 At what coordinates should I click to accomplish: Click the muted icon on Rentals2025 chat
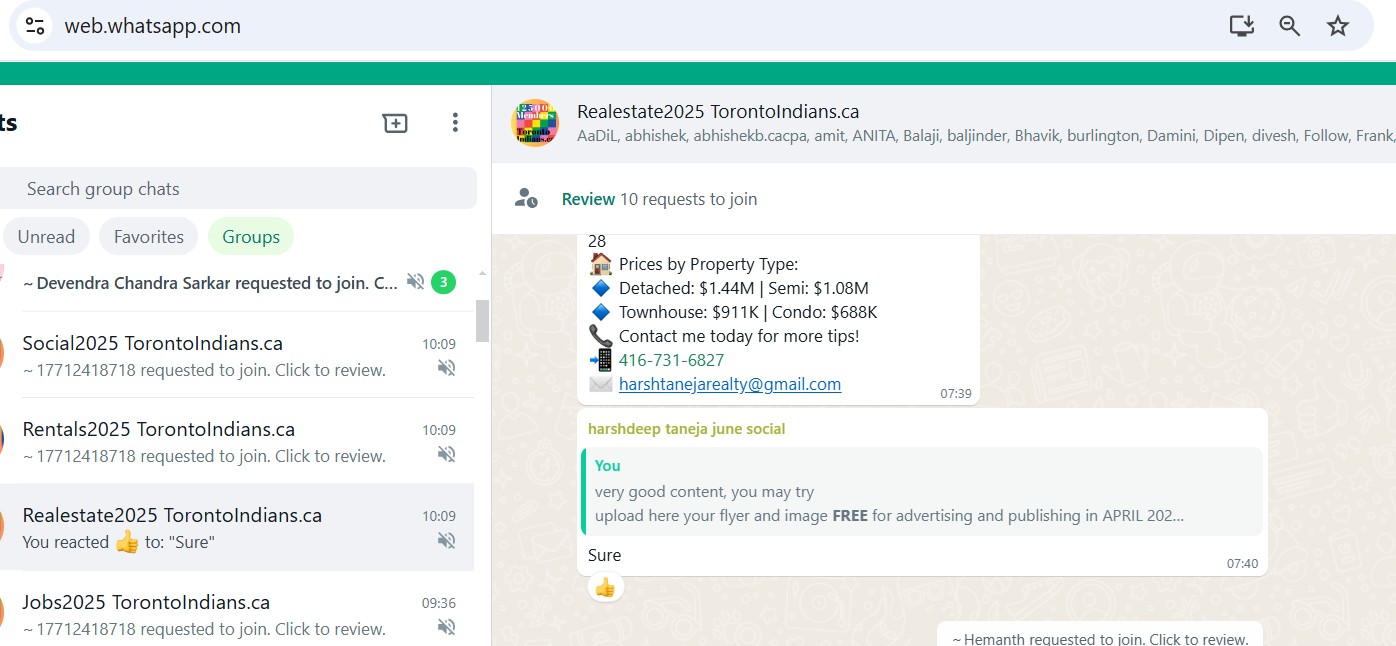click(x=446, y=454)
